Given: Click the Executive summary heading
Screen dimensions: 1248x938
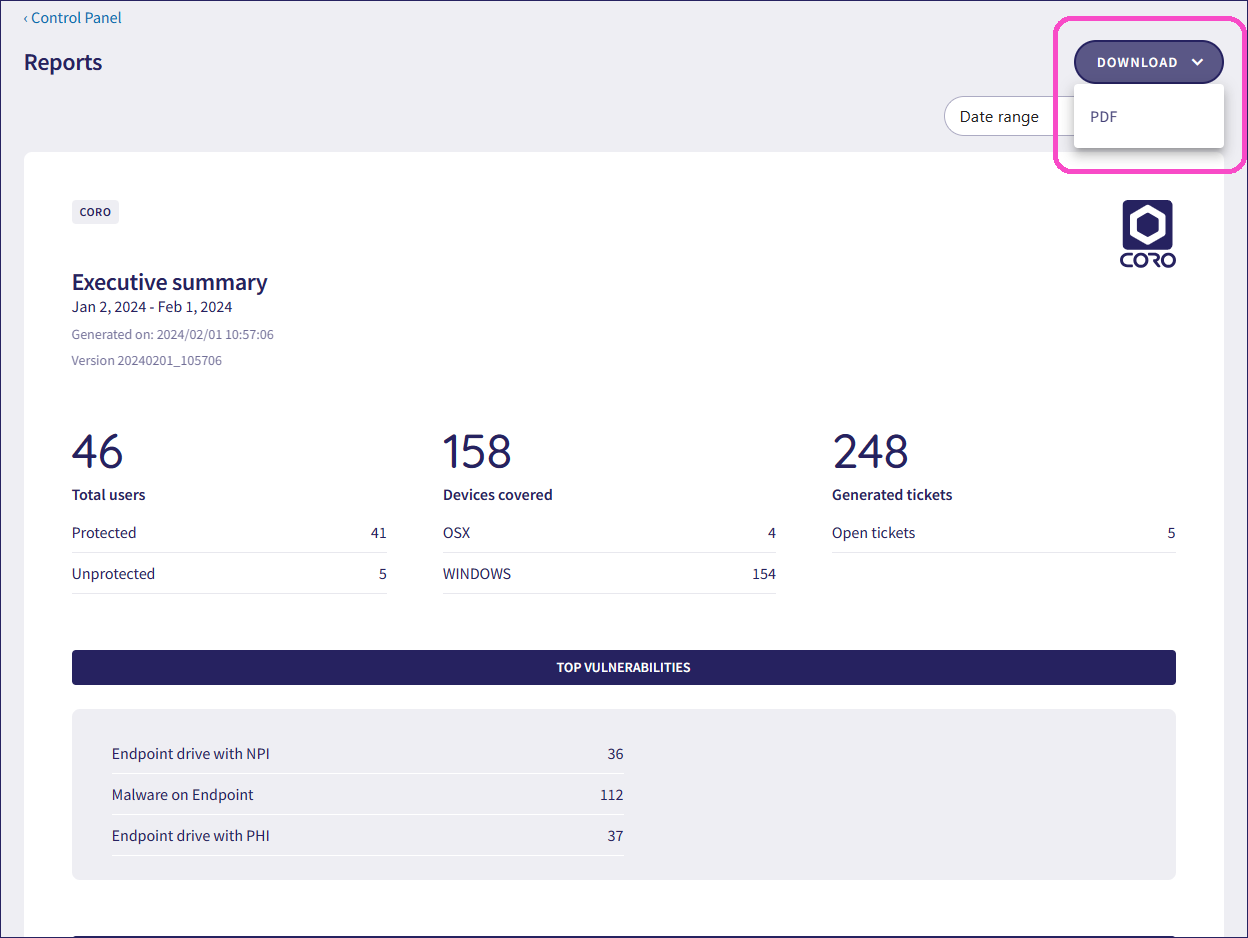Looking at the screenshot, I should (x=170, y=282).
